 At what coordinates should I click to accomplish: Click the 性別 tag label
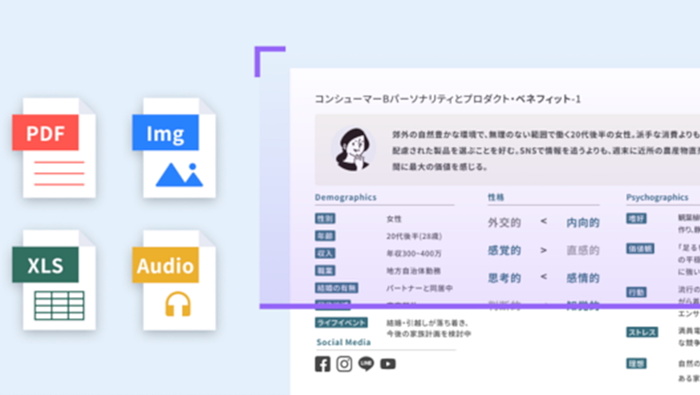click(325, 218)
